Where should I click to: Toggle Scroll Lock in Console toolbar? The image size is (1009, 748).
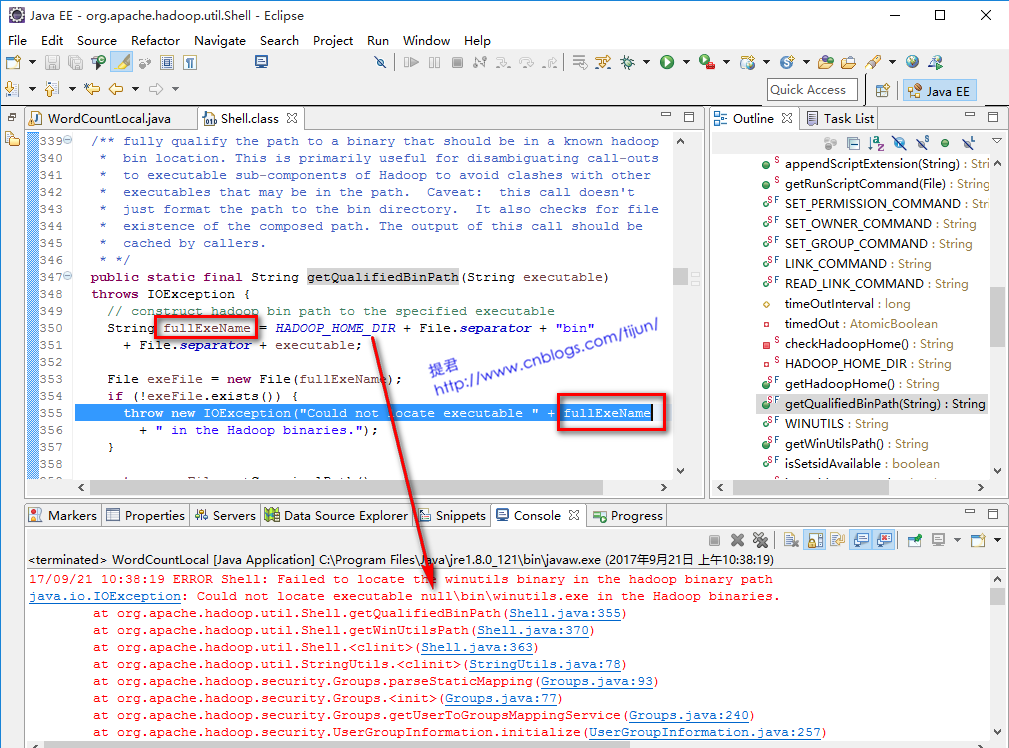(x=815, y=540)
